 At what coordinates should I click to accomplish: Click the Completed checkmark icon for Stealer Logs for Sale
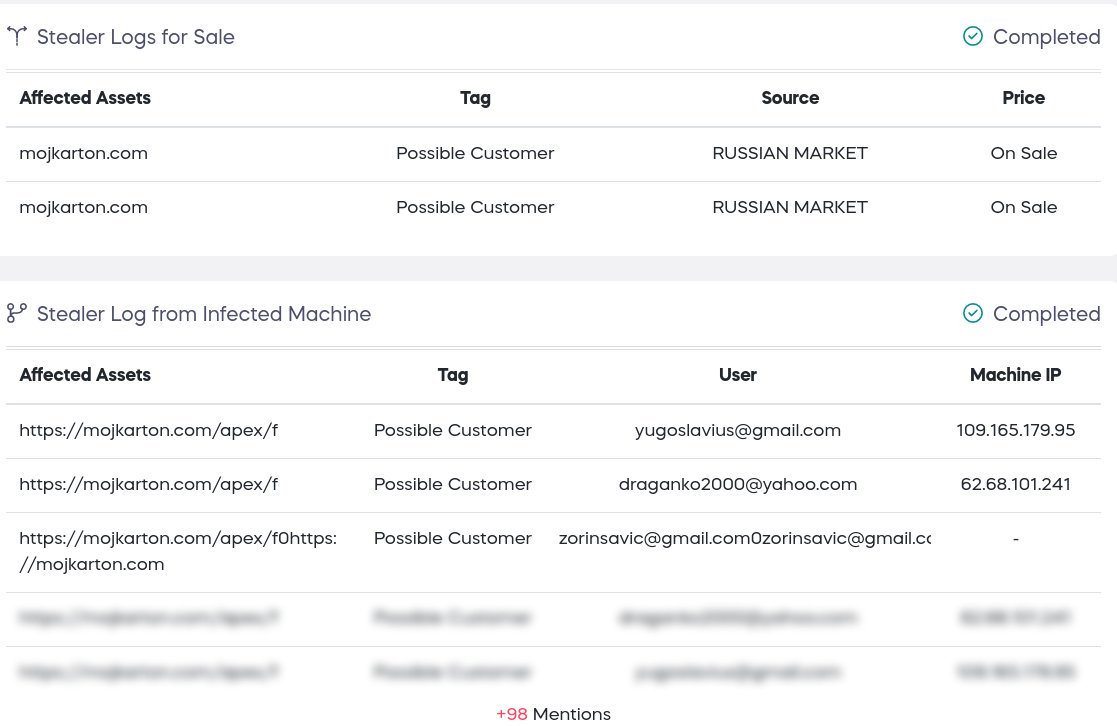972,36
